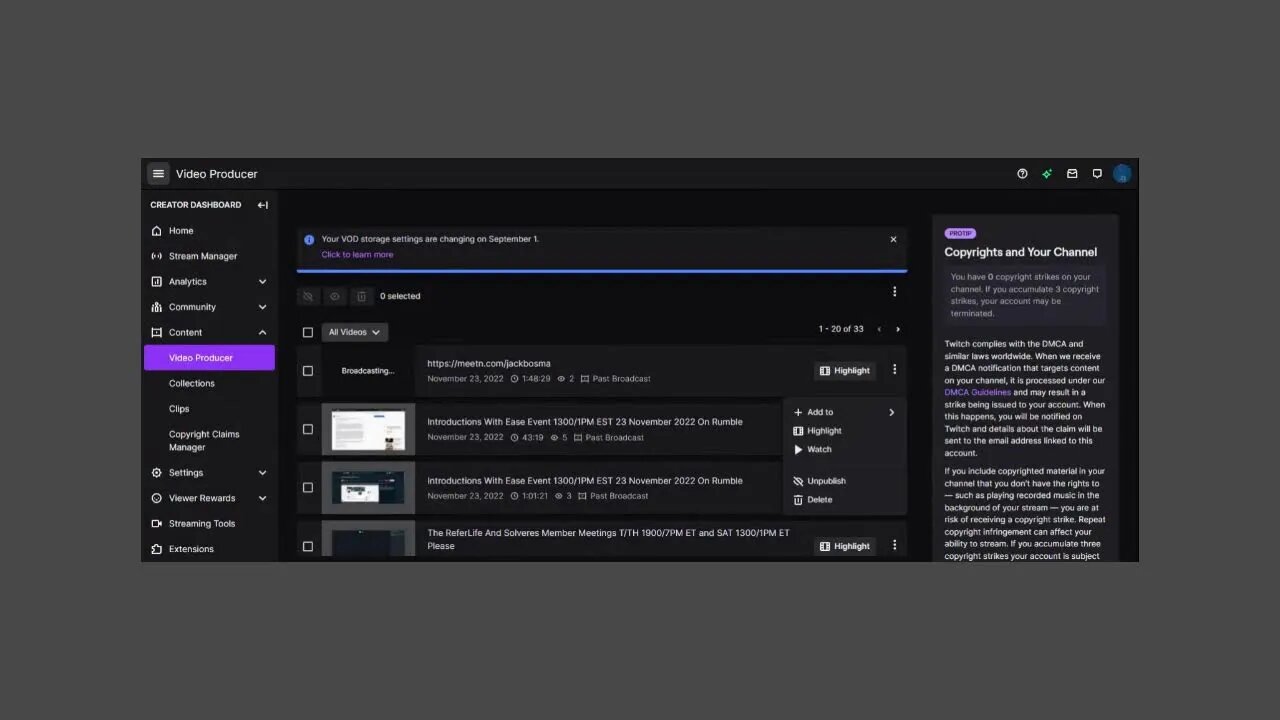Screen dimensions: 1280x720
Task: Open Collections in sidebar
Action: (x=191, y=383)
